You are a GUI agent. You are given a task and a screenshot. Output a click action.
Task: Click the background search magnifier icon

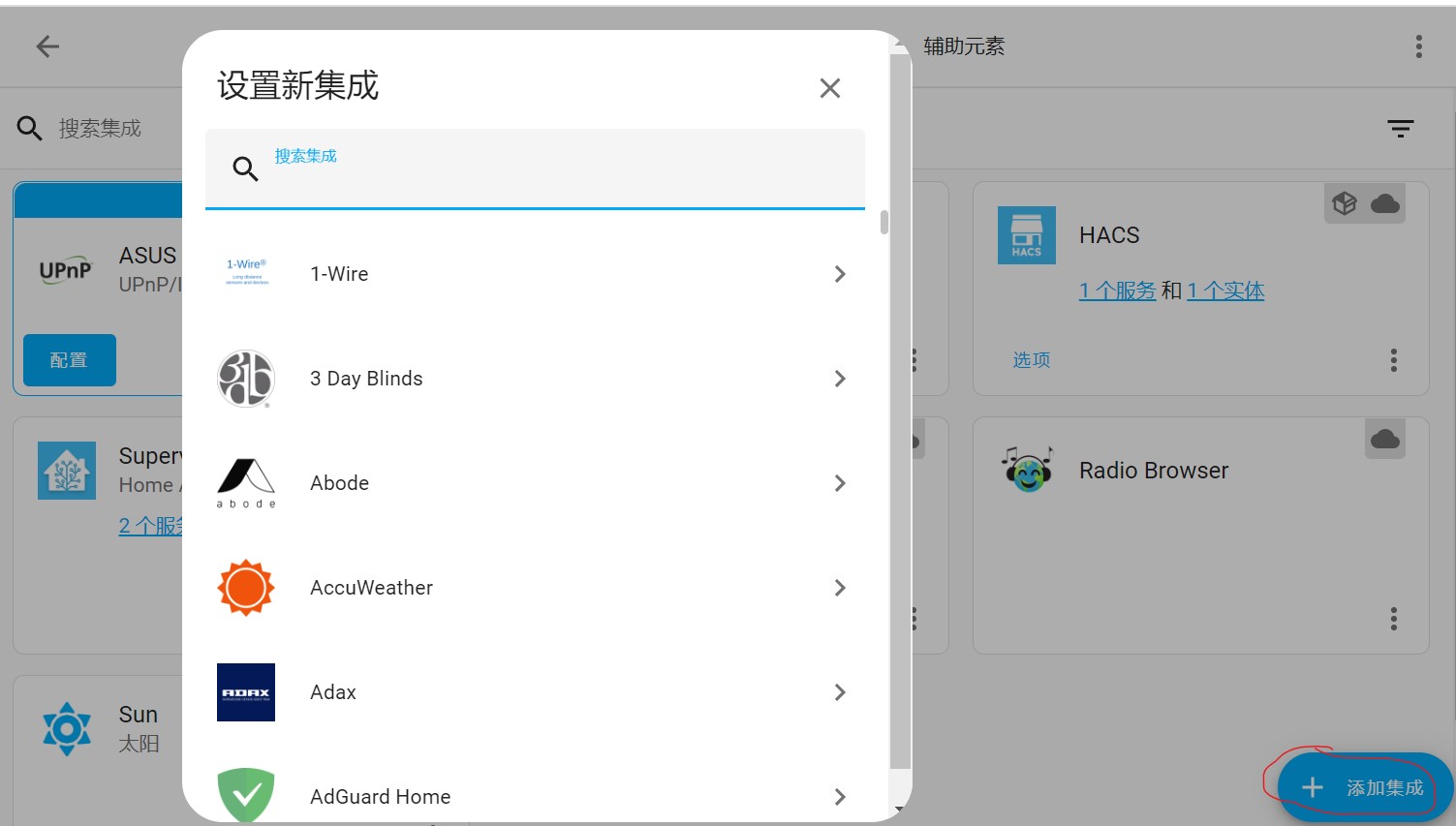click(29, 128)
